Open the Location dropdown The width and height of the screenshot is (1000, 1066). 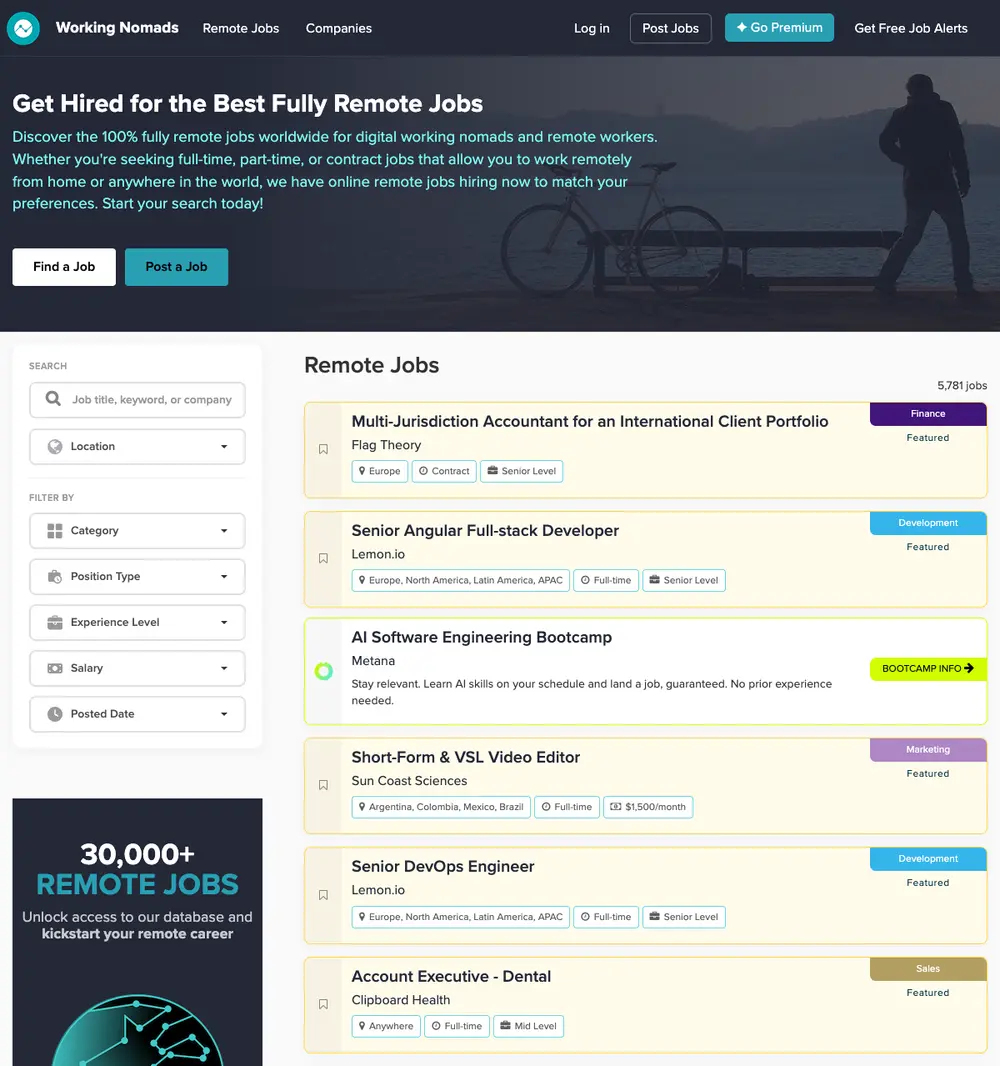click(137, 447)
